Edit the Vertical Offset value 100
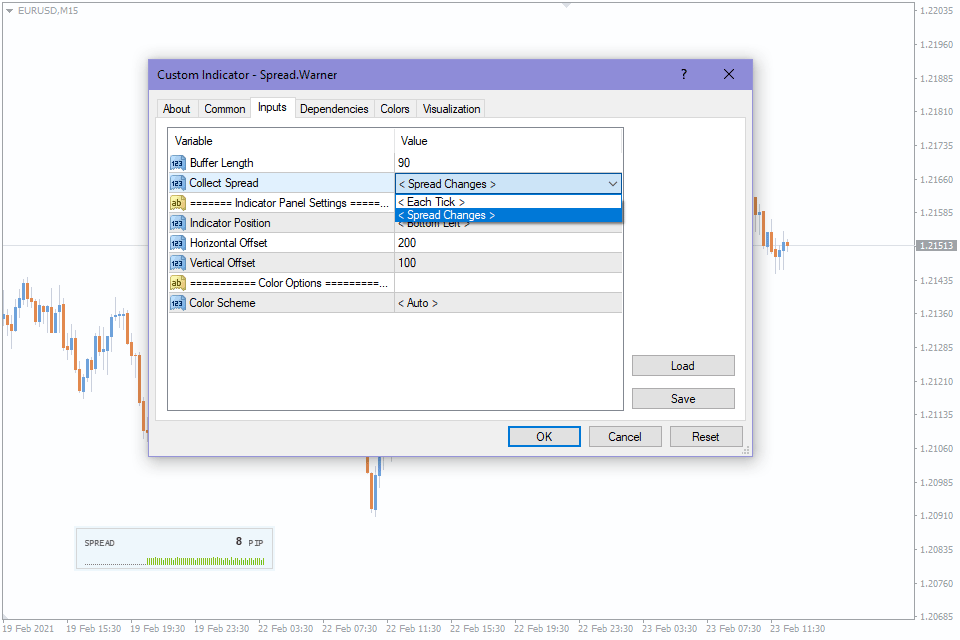The image size is (960, 640). pos(508,263)
